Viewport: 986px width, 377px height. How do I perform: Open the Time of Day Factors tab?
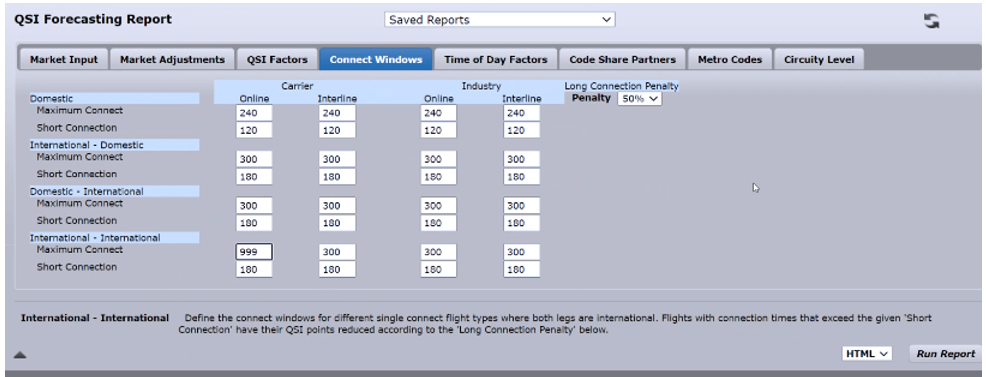pos(496,60)
